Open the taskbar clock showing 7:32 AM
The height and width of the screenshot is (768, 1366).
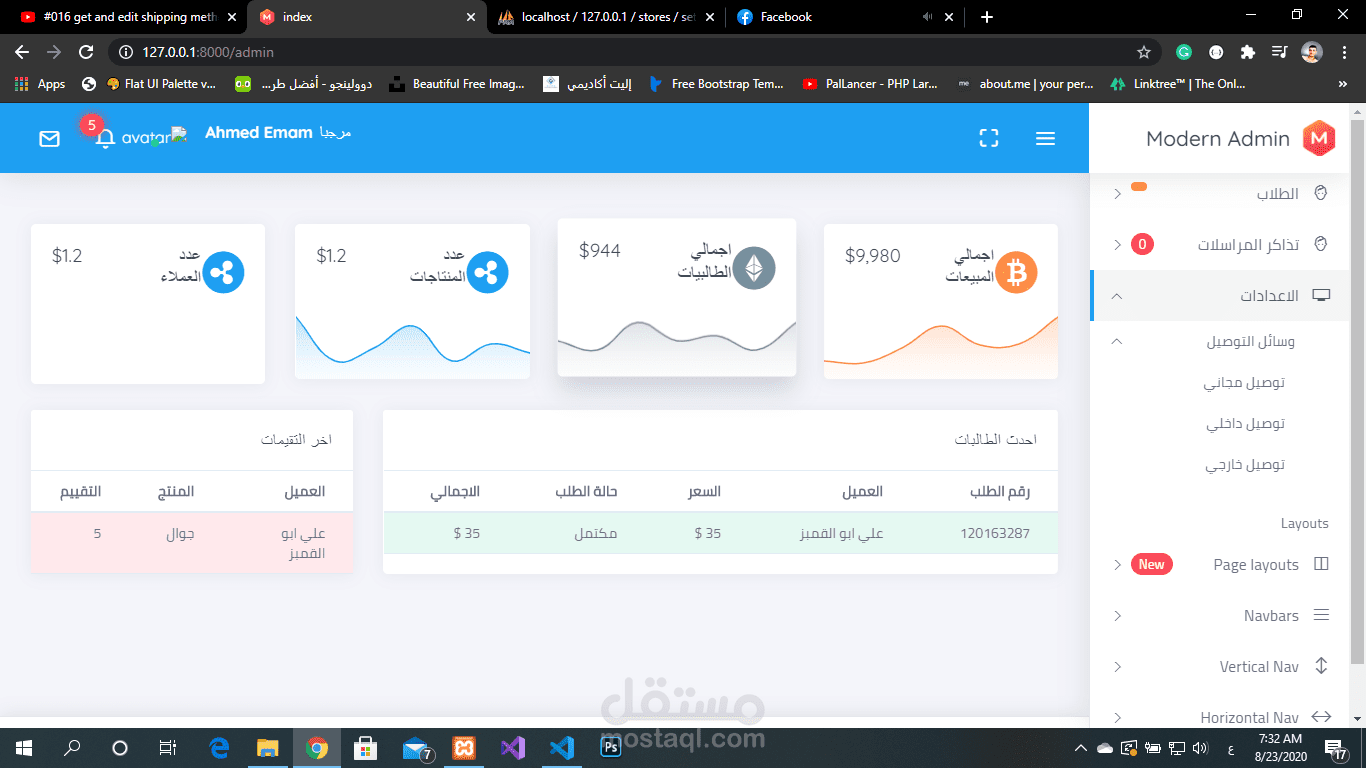pyautogui.click(x=1280, y=748)
